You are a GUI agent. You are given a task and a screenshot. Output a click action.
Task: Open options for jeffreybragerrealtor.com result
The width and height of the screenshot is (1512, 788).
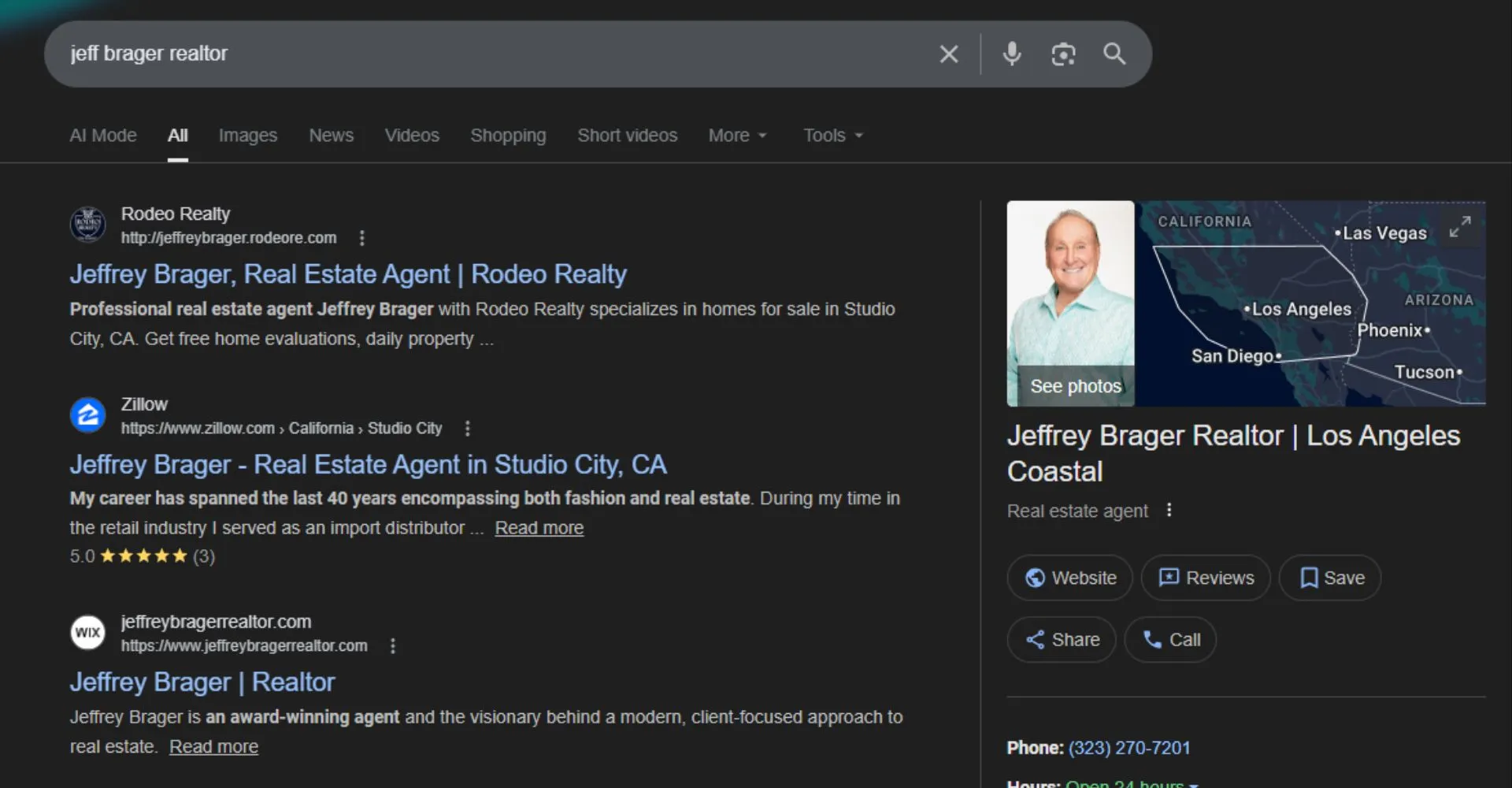tap(392, 646)
